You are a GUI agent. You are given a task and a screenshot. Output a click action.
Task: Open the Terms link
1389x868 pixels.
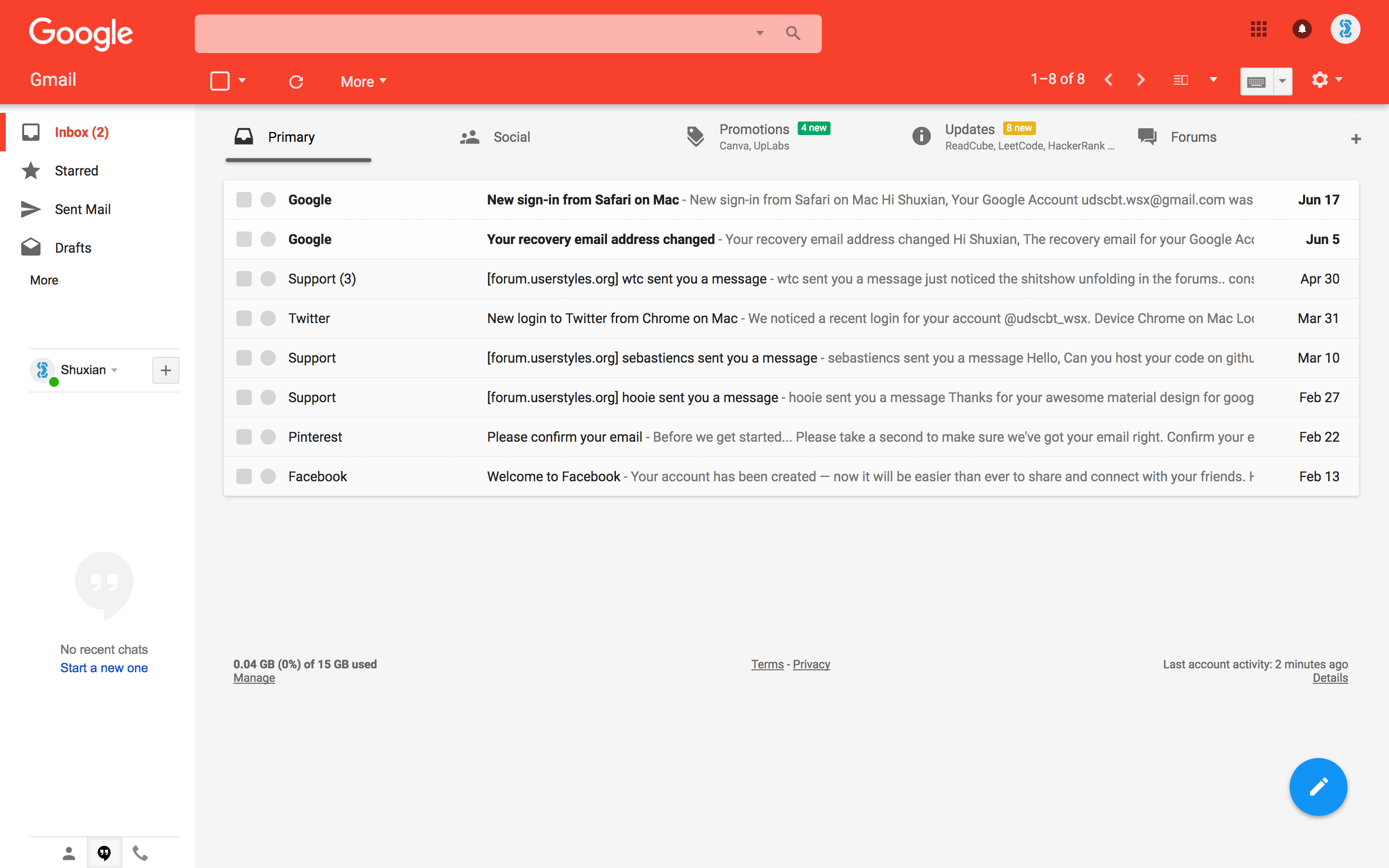coord(767,664)
